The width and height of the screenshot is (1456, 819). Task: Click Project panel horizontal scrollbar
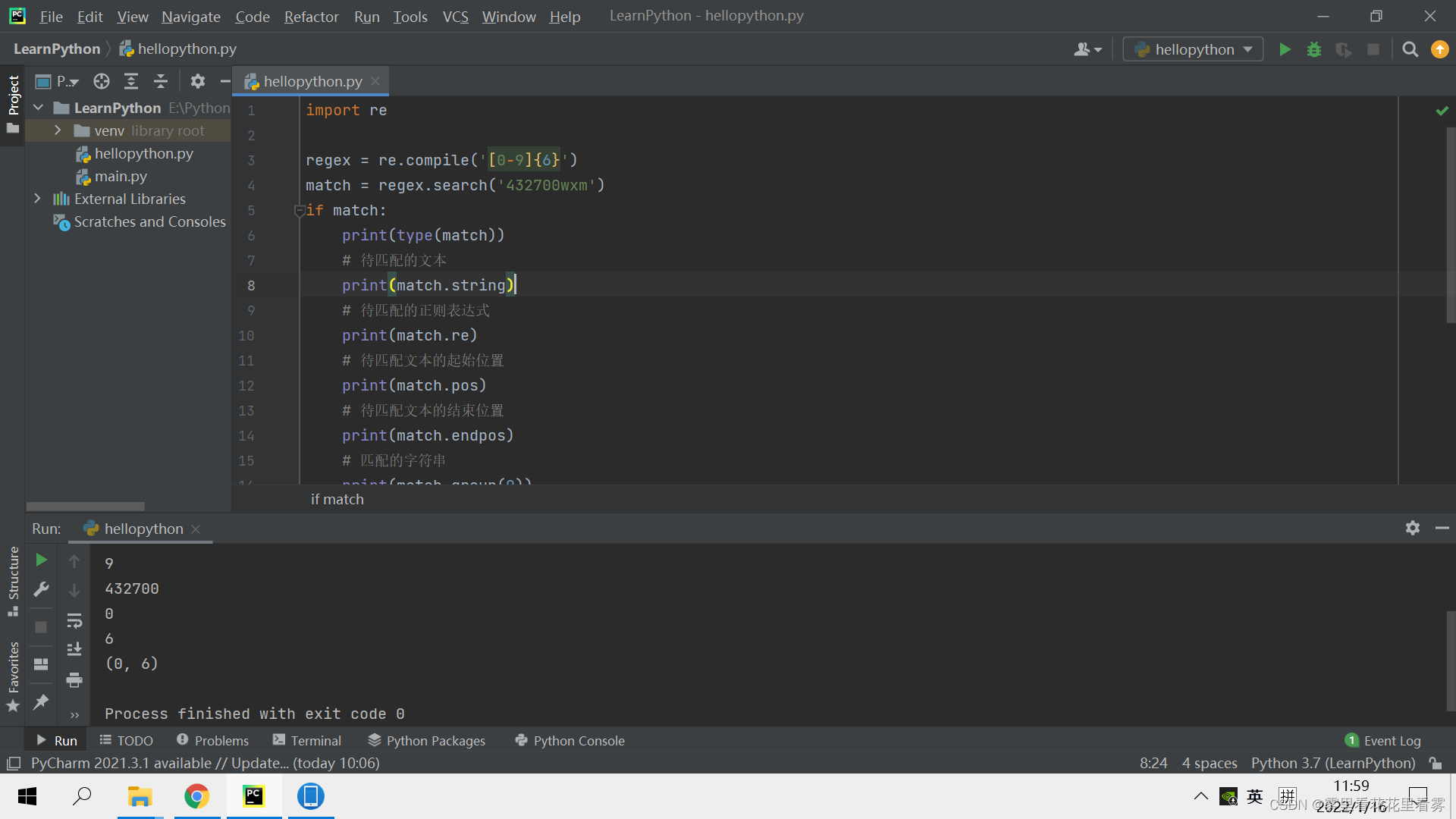(x=86, y=507)
